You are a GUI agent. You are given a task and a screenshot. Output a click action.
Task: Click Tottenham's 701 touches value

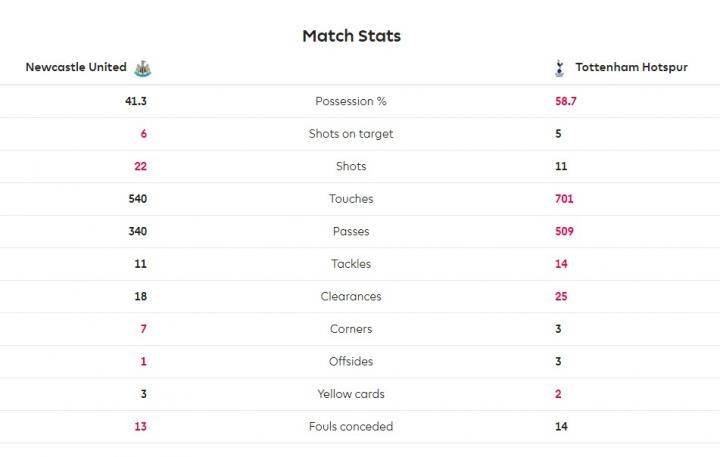pos(564,199)
